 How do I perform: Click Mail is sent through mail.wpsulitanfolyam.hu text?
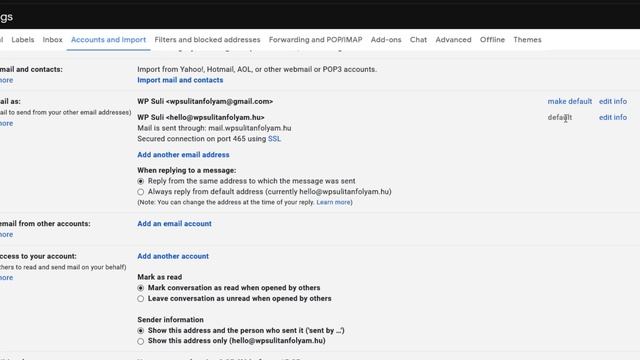214,128
